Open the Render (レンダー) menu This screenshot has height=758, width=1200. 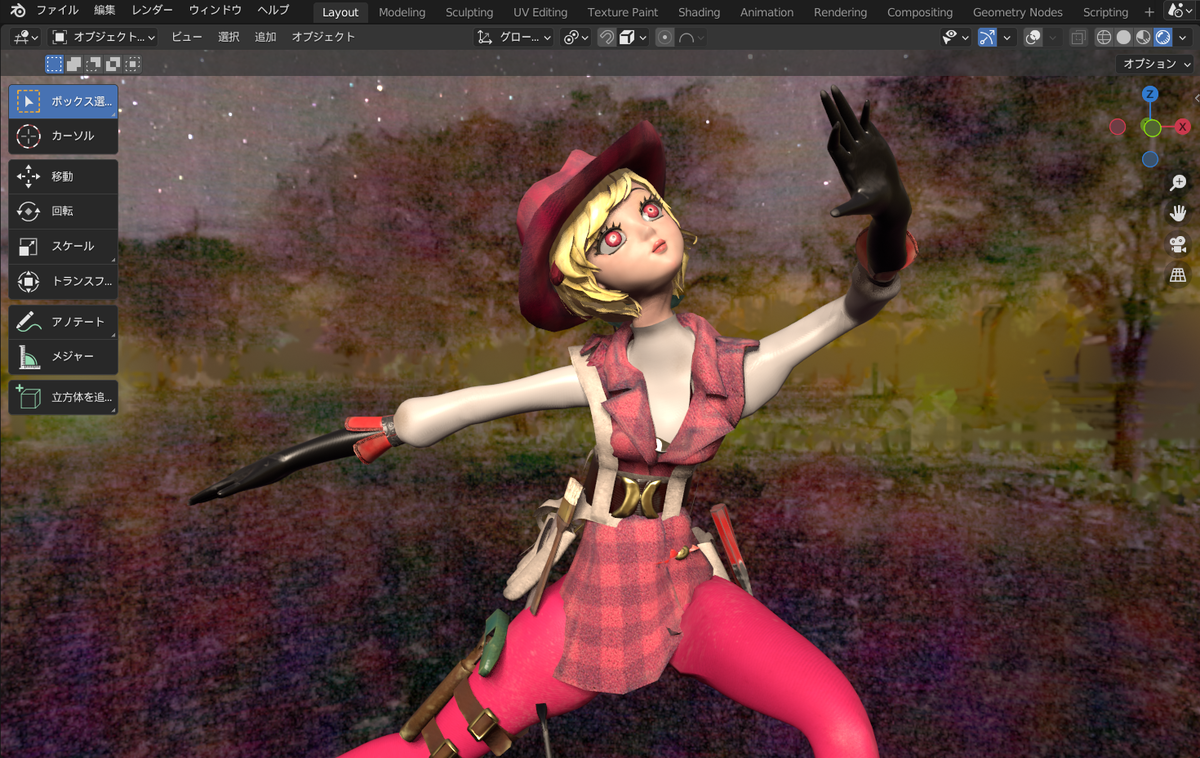click(x=152, y=10)
